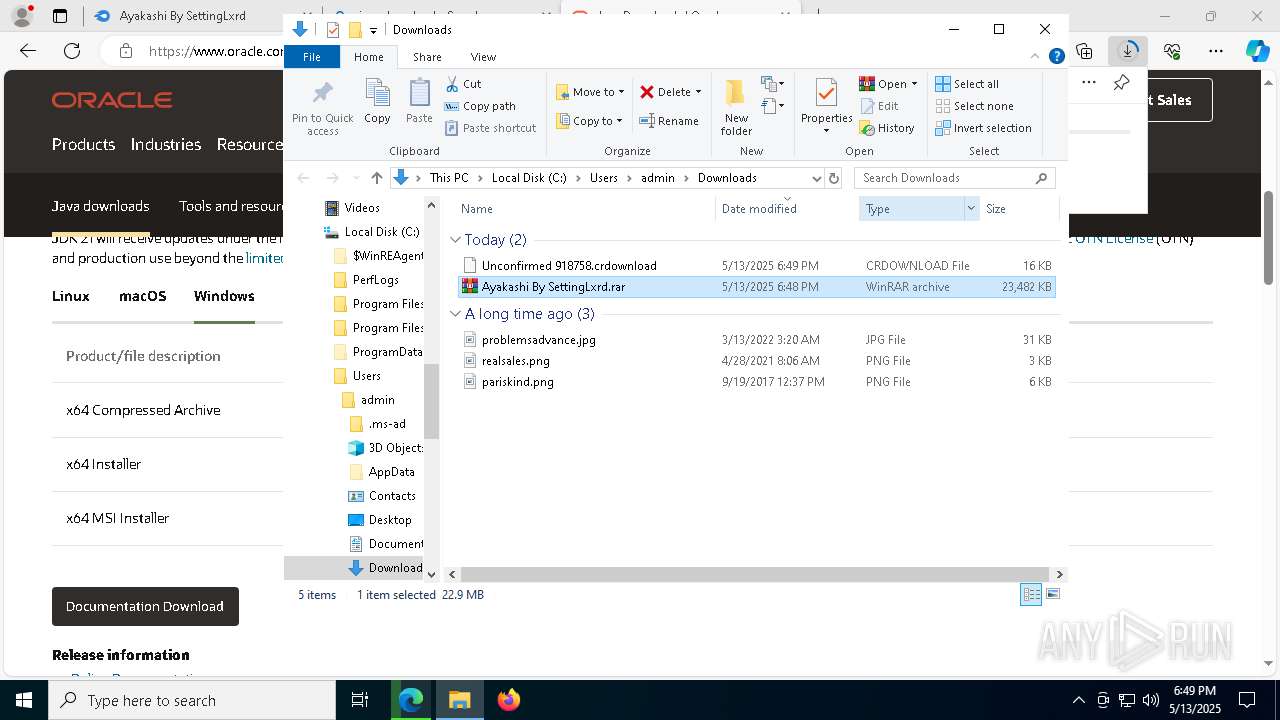The image size is (1280, 720).
Task: Select realsales.png file
Action: (755, 361)
